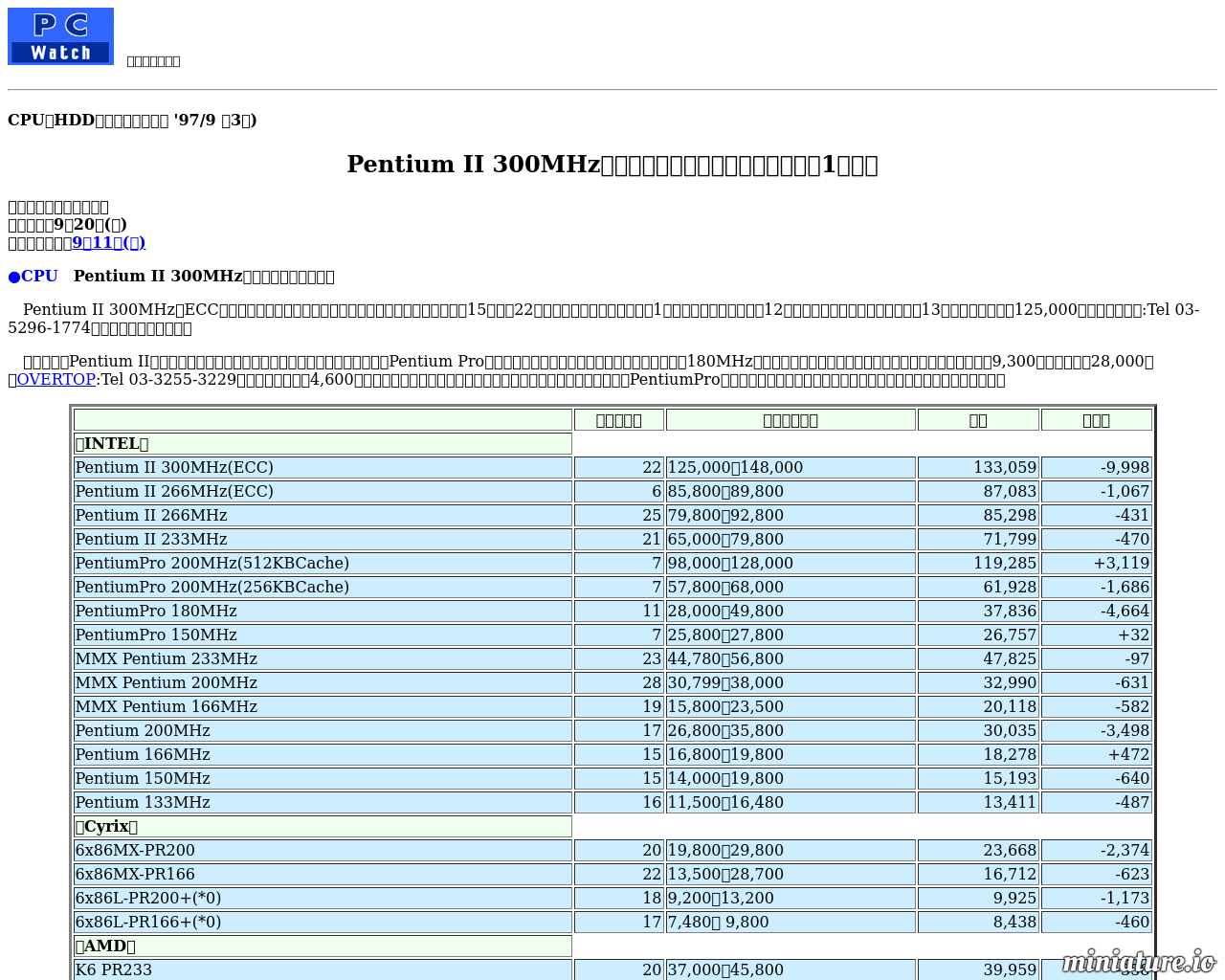Viewport: 1225px width, 980px height.
Task: Click the average price 119,285 cell
Action: coord(978,563)
